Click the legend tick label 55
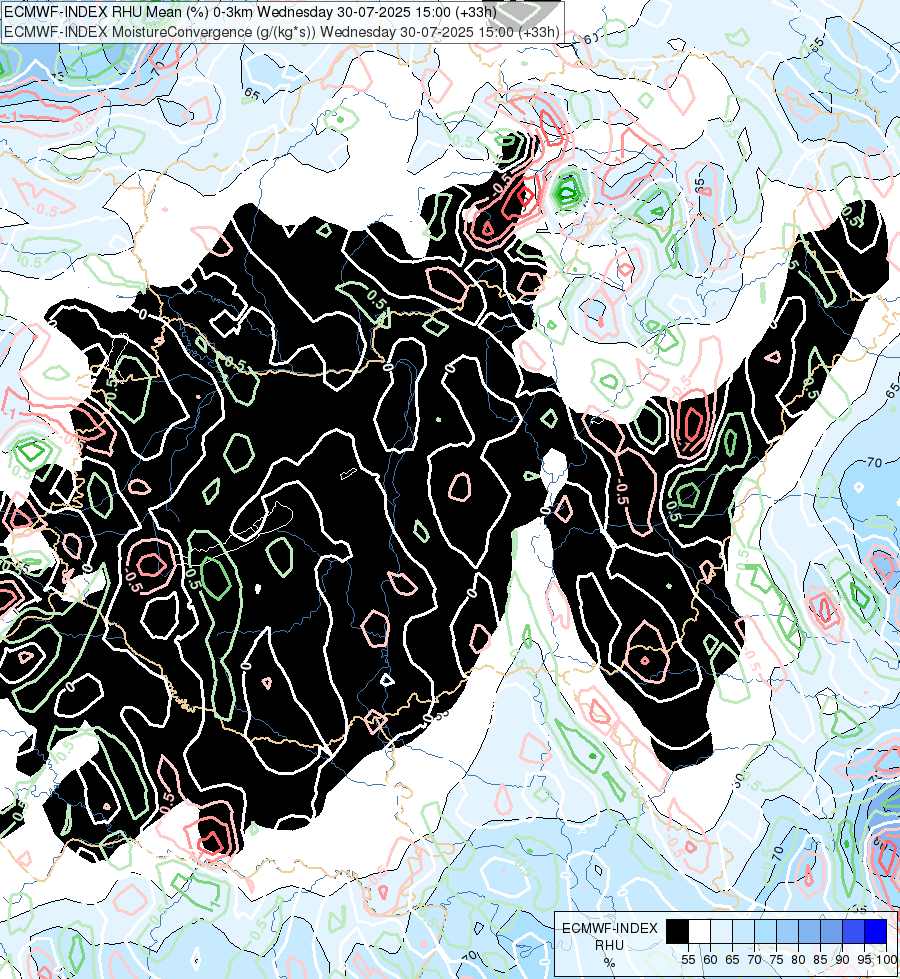This screenshot has width=900, height=979. tap(688, 960)
